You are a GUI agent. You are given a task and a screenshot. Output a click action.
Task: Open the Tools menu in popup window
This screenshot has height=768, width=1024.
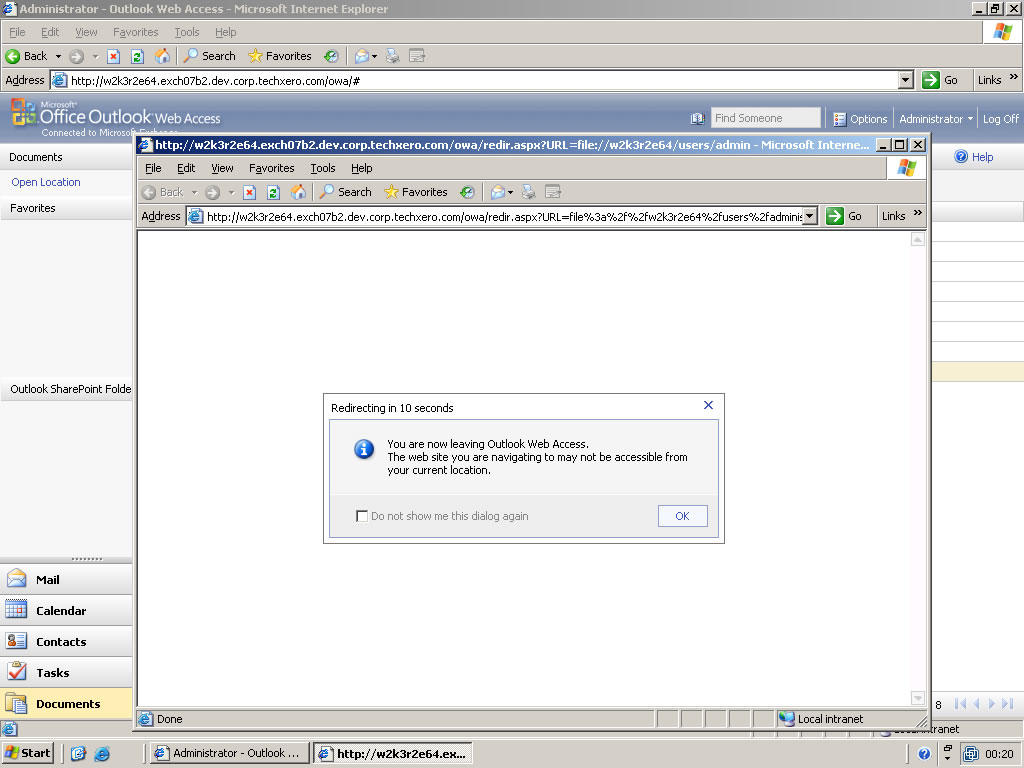pos(322,168)
